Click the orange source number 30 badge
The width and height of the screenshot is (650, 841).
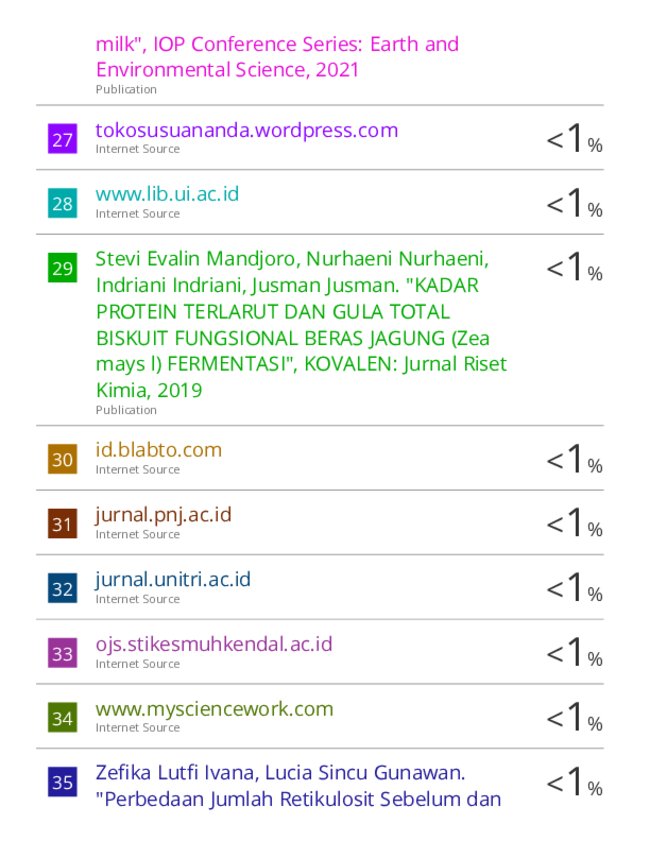click(x=62, y=459)
